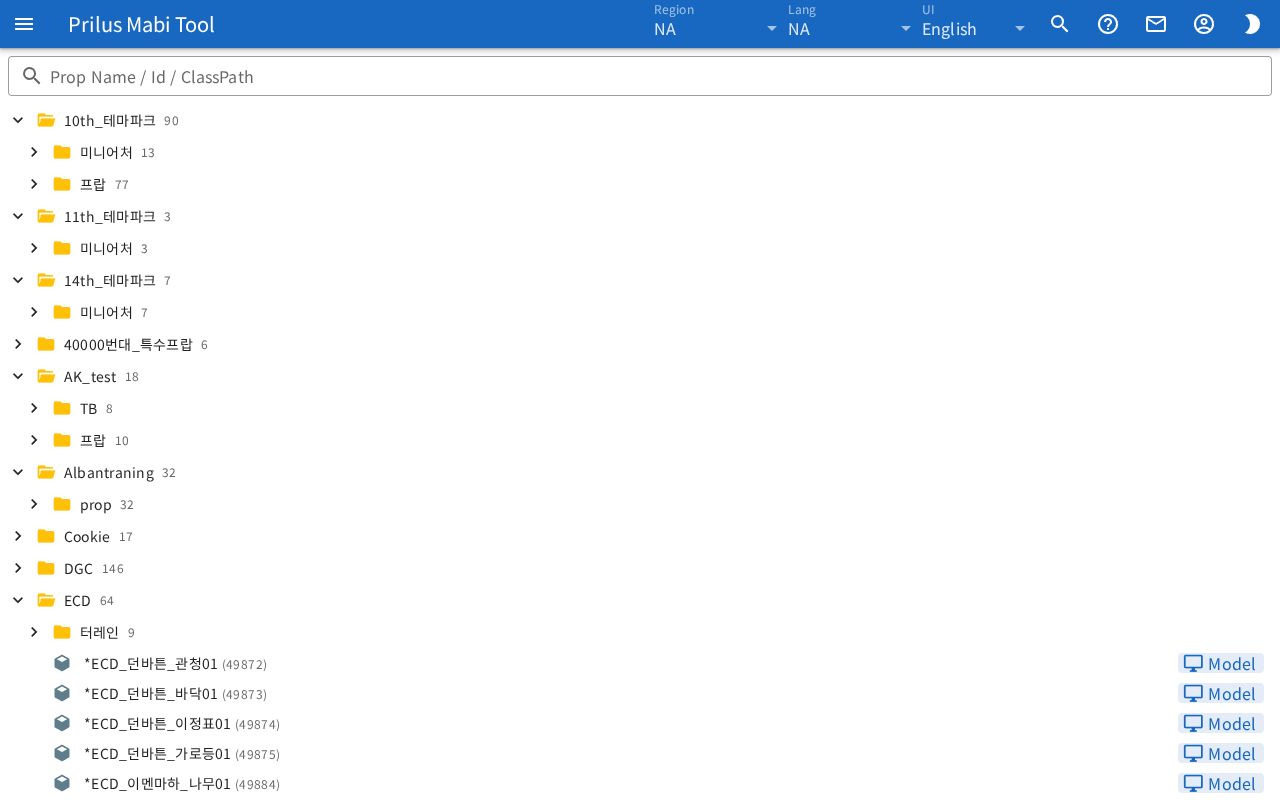Expand the Cookie folder chevron
This screenshot has width=1280, height=800.
pos(18,536)
